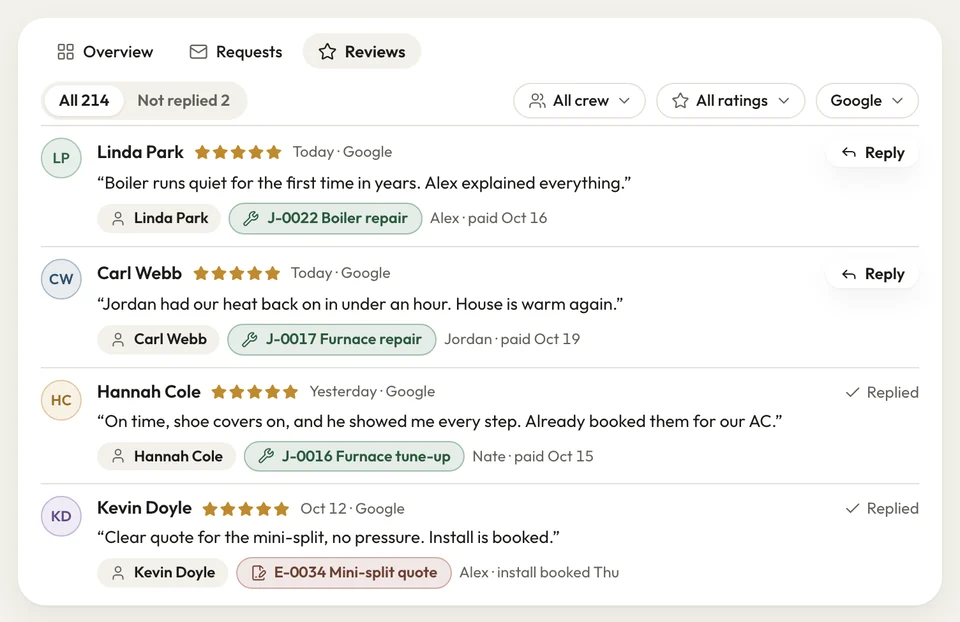Viewport: 960px width, 622px height.
Task: Open the All crew dropdown
Action: [579, 100]
